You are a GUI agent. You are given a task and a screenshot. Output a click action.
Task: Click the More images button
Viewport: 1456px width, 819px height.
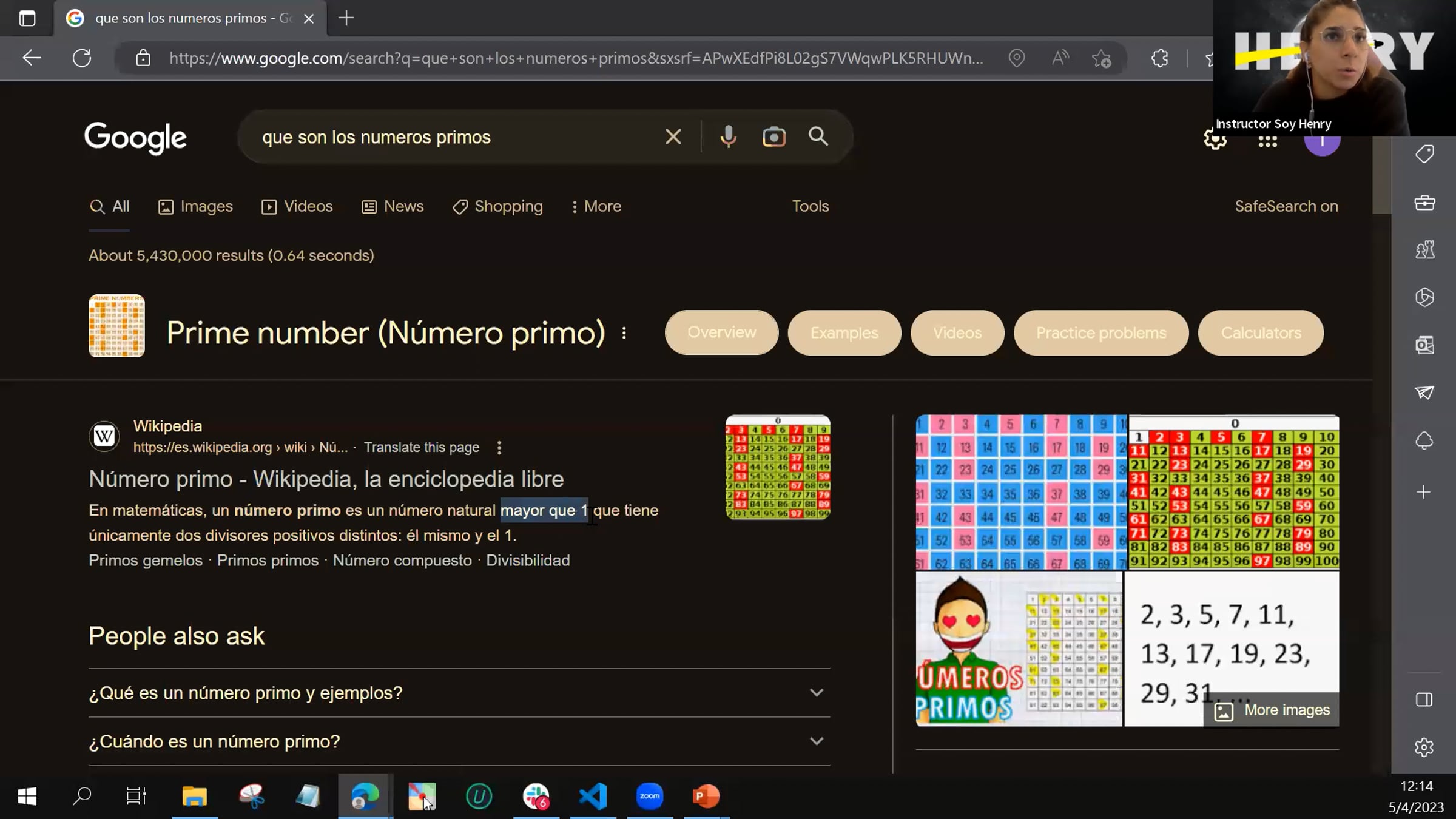click(1273, 710)
